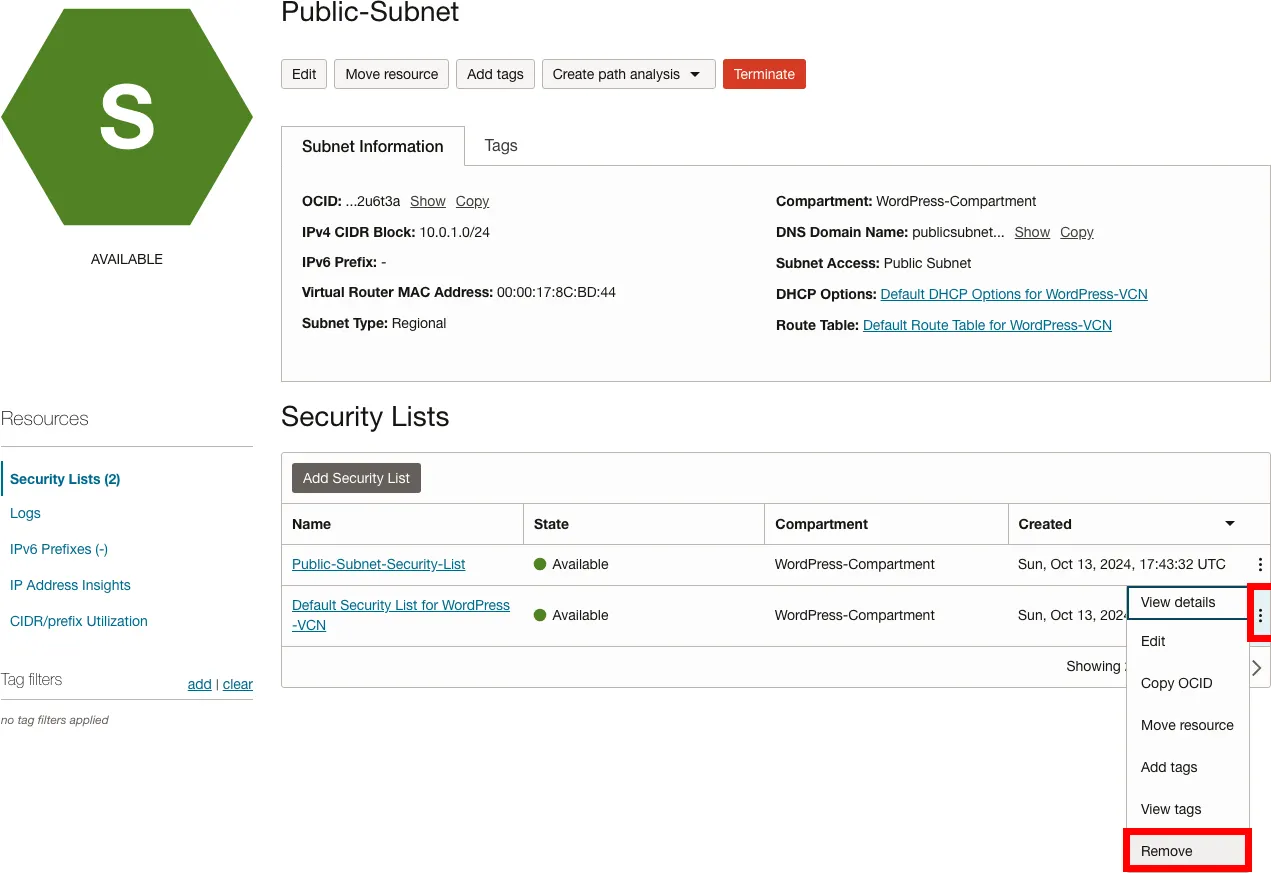The image size is (1271, 873).
Task: Click three-dot menu for Default Security List row
Action: pyautogui.click(x=1260, y=615)
